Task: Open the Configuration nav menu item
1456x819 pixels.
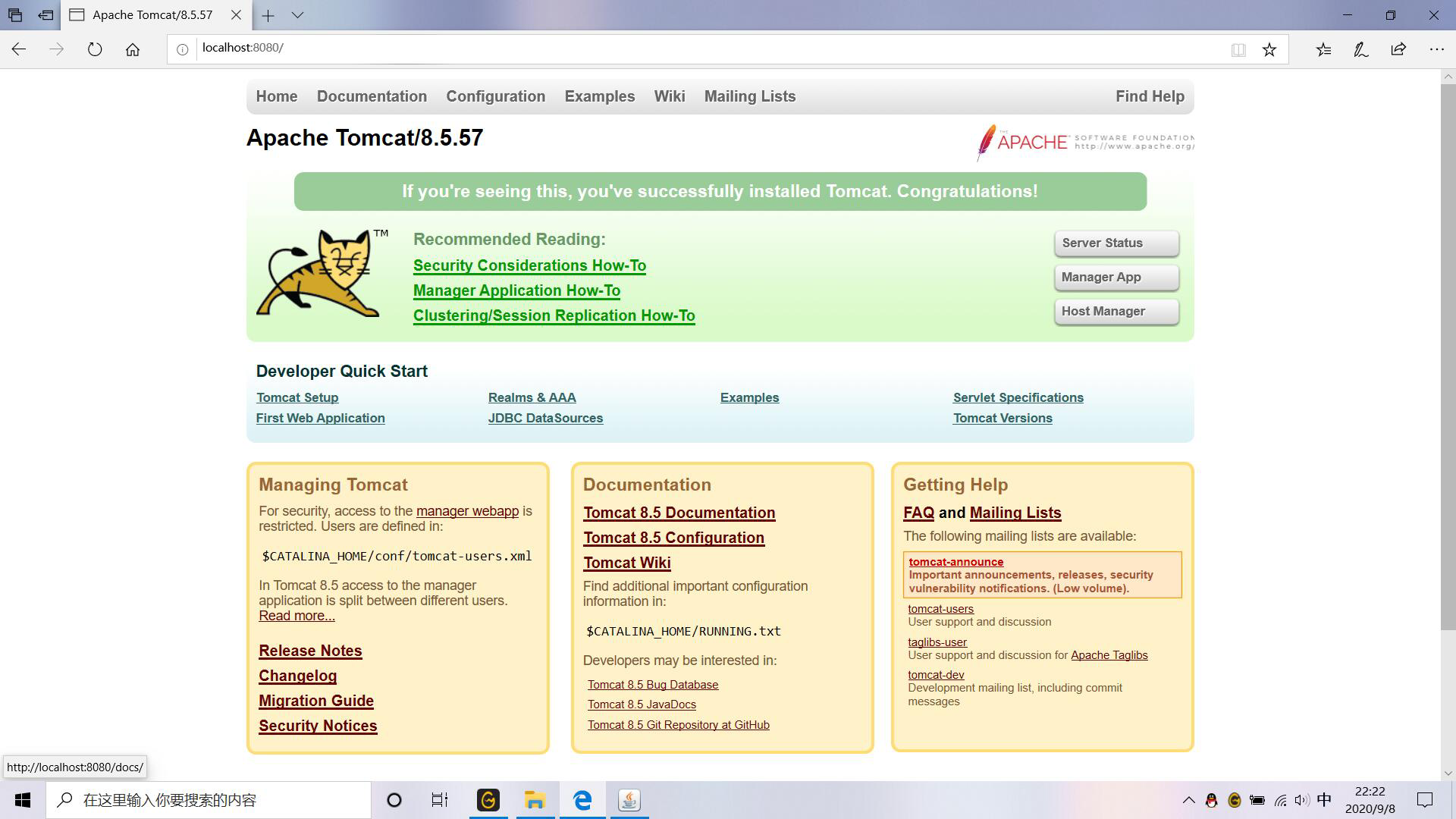Action: 495,96
